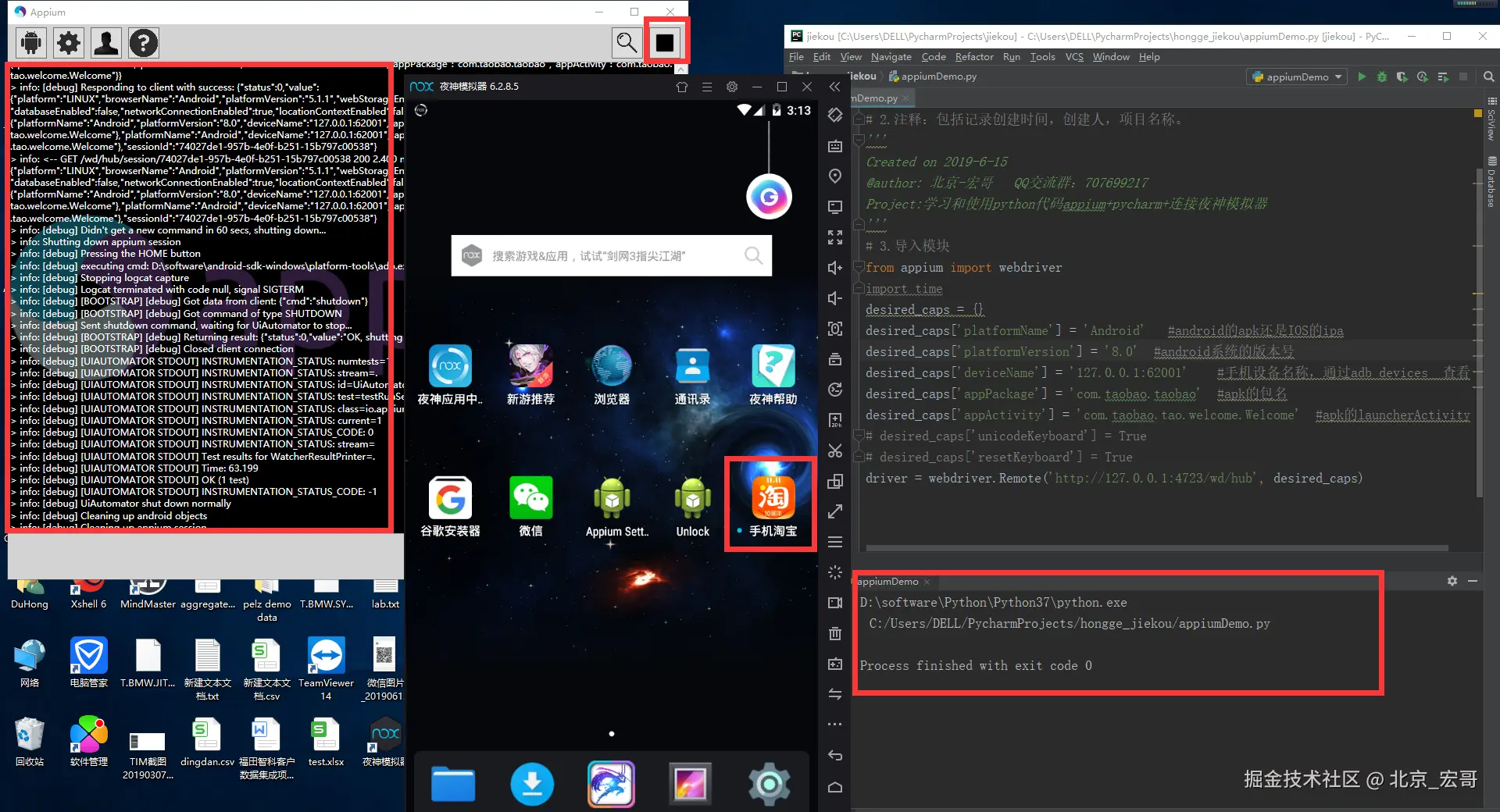This screenshot has width=1500, height=812.
Task: Open Nox system settings gear in title bar
Action: point(732,87)
